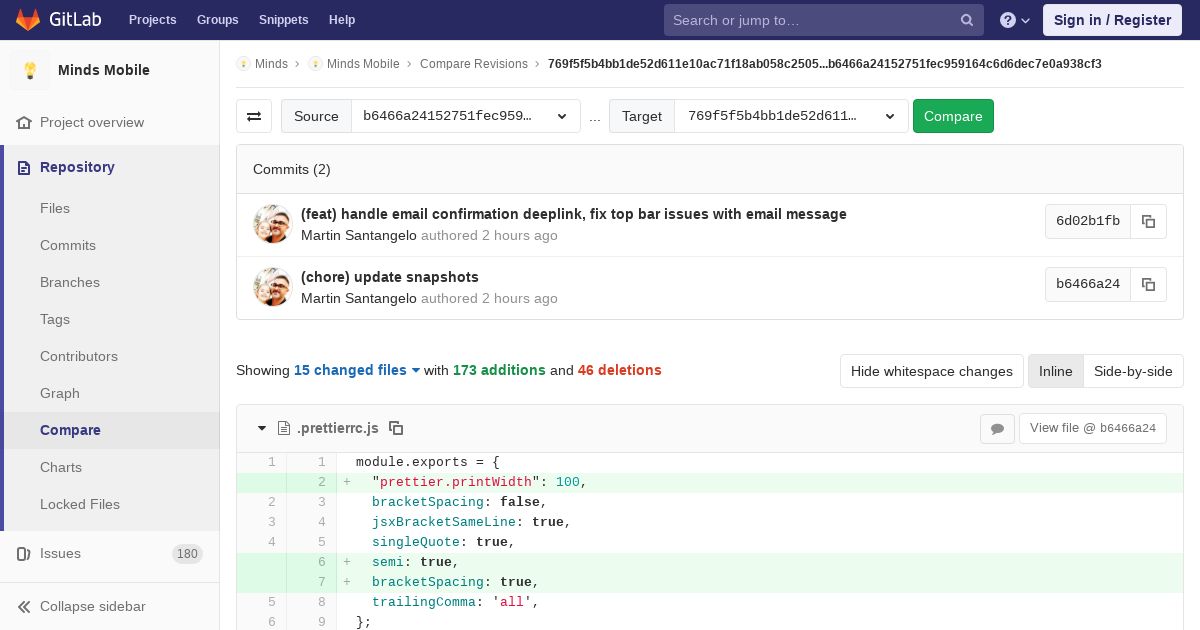
Task: Expand the 15 changed files dropdown
Action: tap(357, 370)
